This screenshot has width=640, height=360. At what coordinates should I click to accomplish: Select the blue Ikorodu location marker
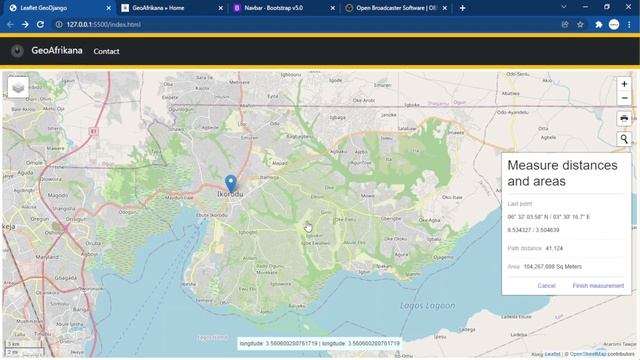click(231, 183)
